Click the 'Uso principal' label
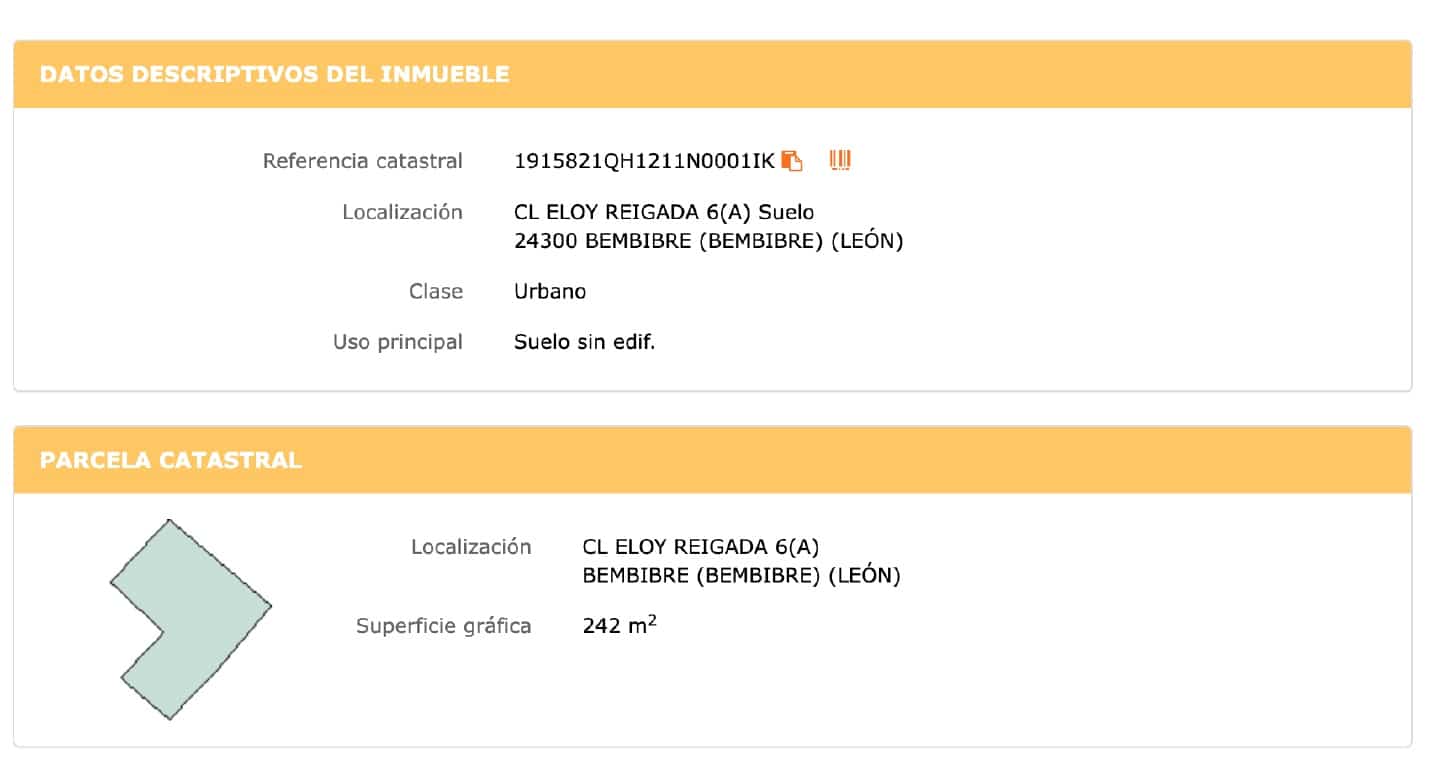Screen dimensions: 1440x765 (x=398, y=342)
